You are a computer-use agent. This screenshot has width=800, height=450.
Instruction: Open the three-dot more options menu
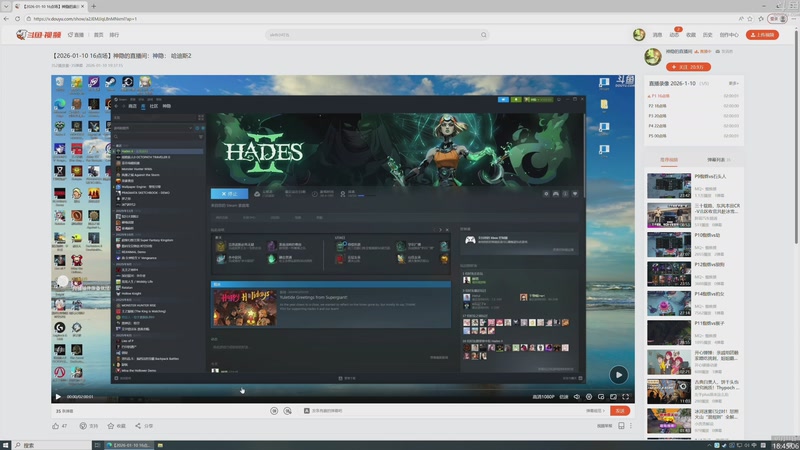[631, 426]
